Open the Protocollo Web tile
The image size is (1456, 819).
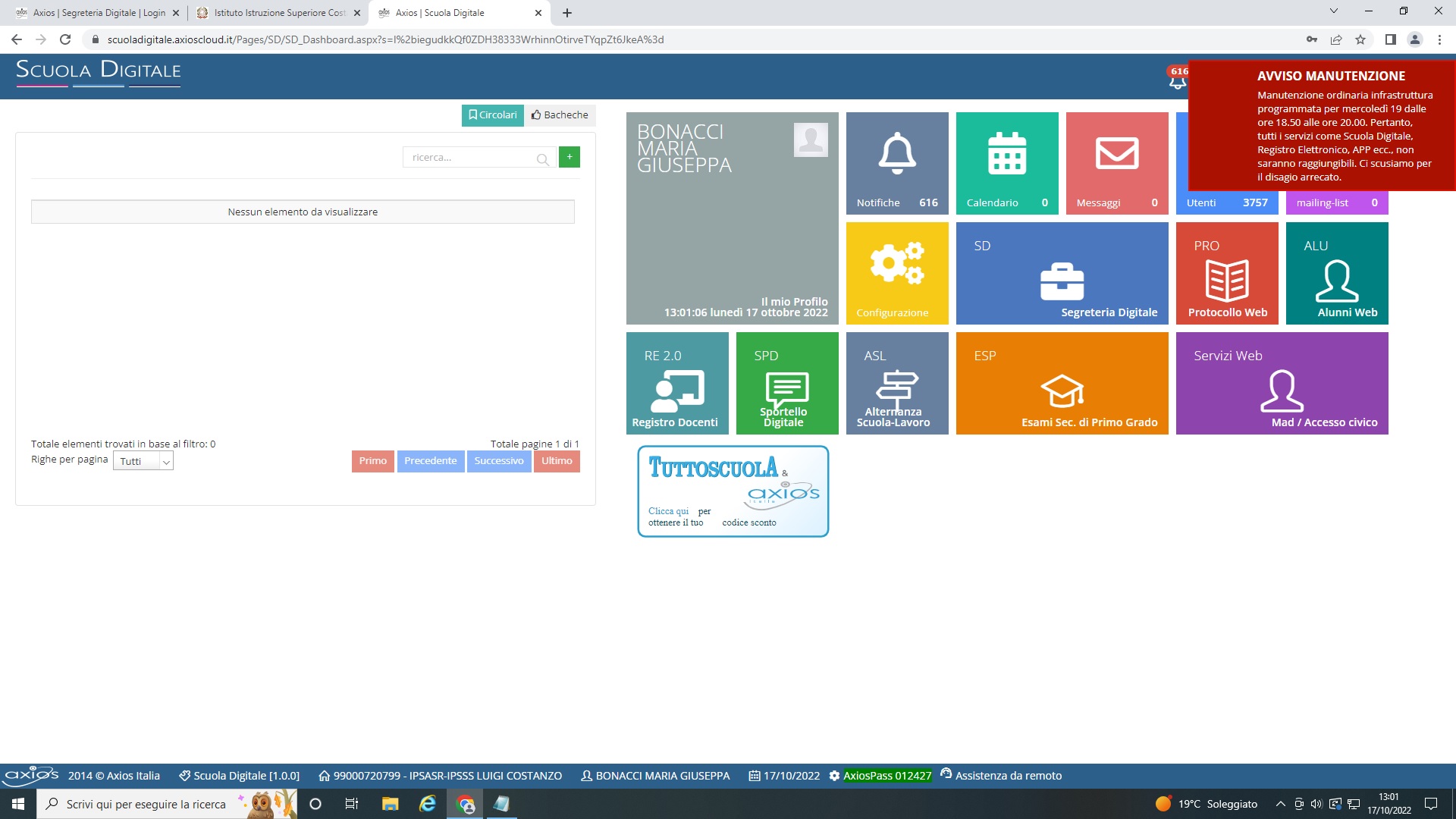[1227, 273]
